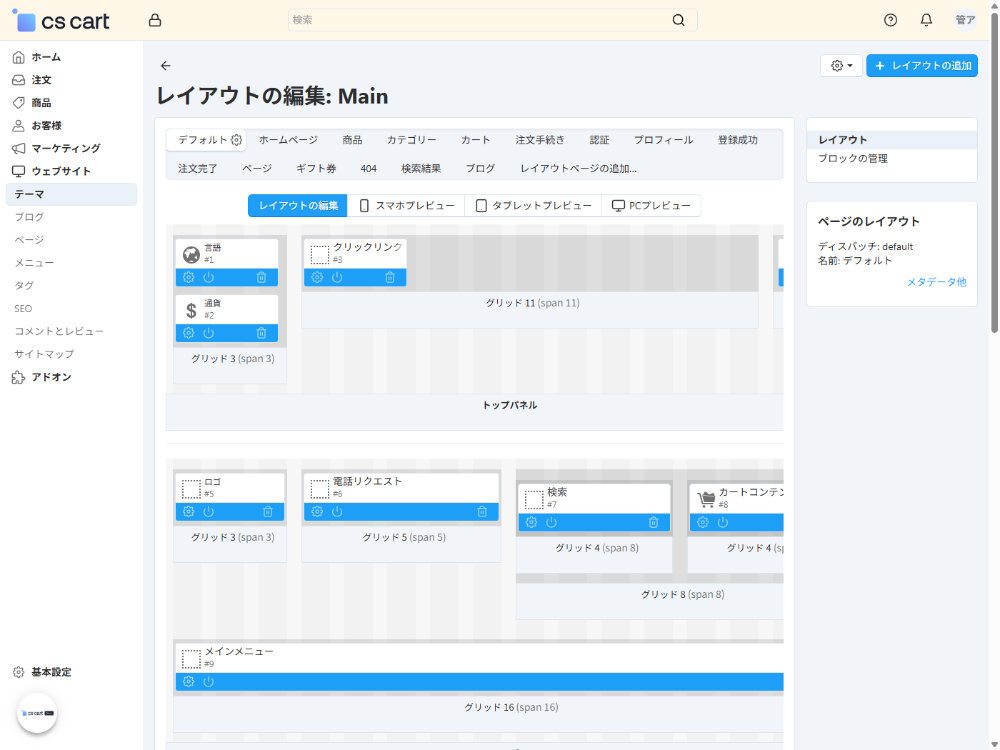
Task: Open the gear dropdown near レイアウトの追加
Action: 840,65
